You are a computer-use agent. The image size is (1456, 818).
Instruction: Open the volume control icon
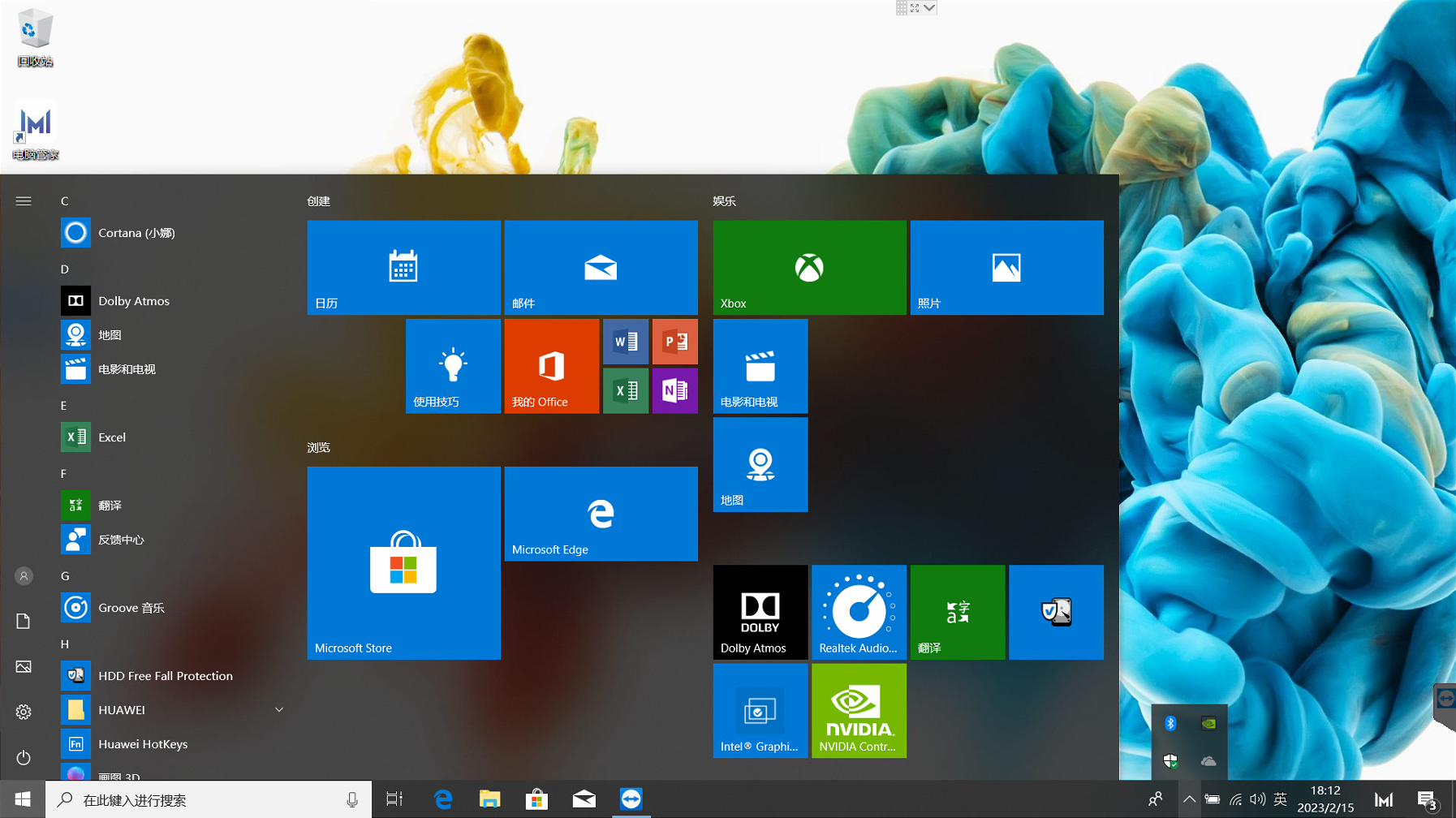click(x=1258, y=799)
